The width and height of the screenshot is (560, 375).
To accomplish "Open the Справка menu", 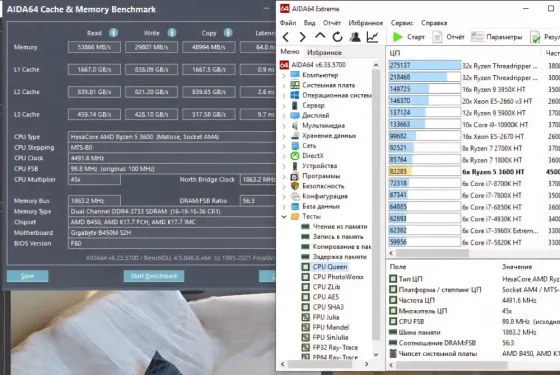I will (434, 23).
